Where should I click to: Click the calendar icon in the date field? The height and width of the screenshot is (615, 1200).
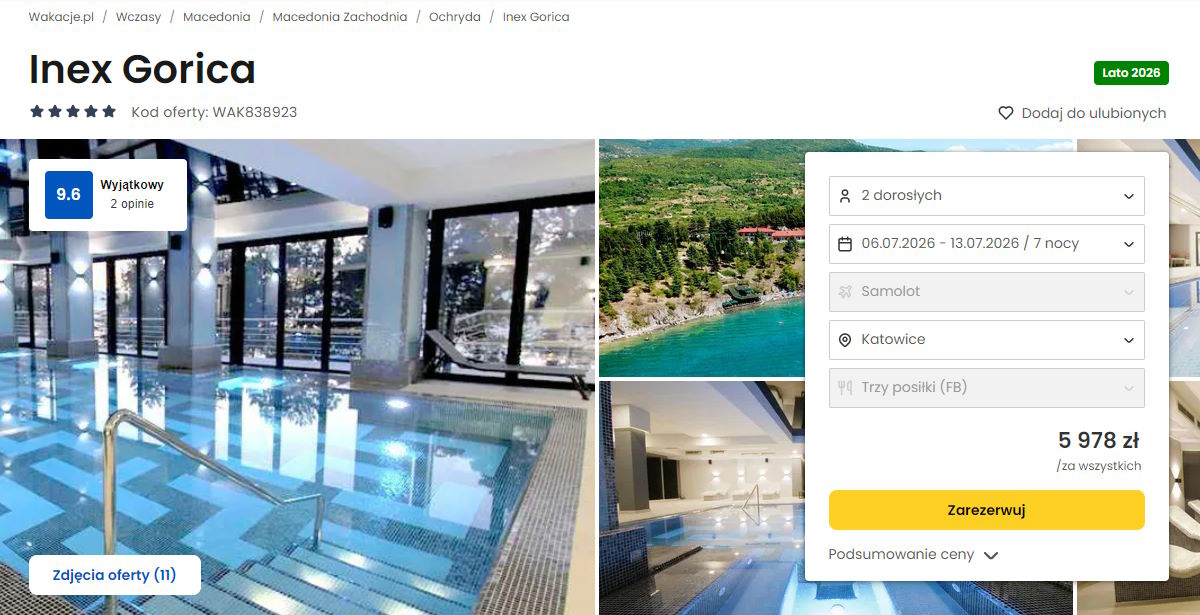coord(845,244)
